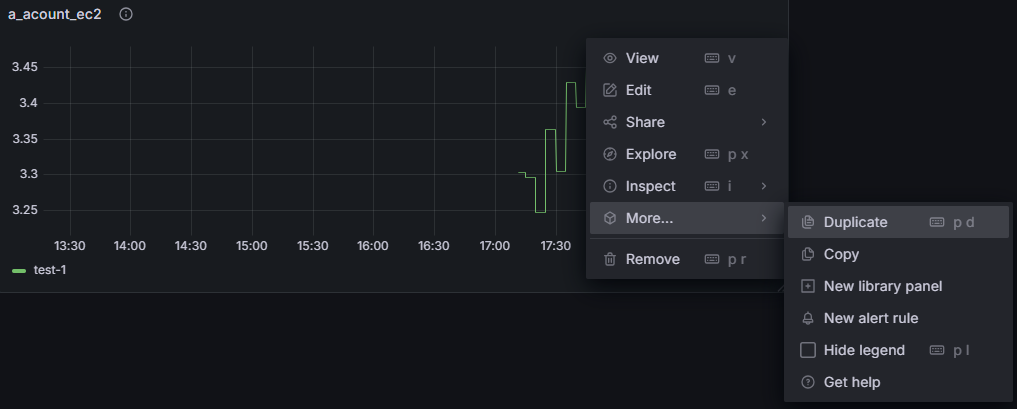Click the share nodes icon
The height and width of the screenshot is (409, 1017).
pyautogui.click(x=610, y=122)
